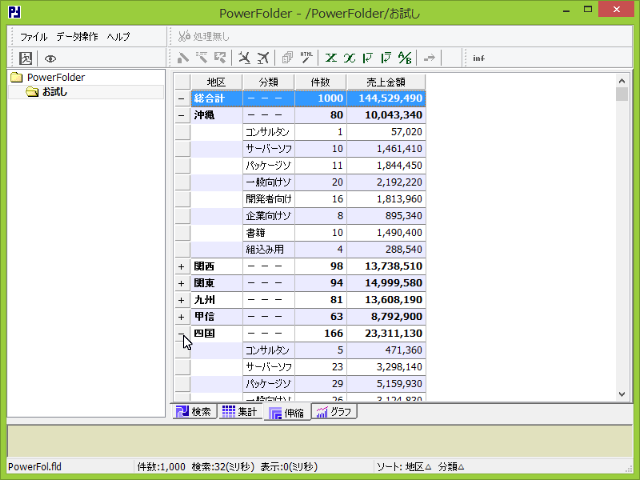The width and height of the screenshot is (640, 480).
Task: Click the 1,844,450 sales cell
Action: click(386, 165)
